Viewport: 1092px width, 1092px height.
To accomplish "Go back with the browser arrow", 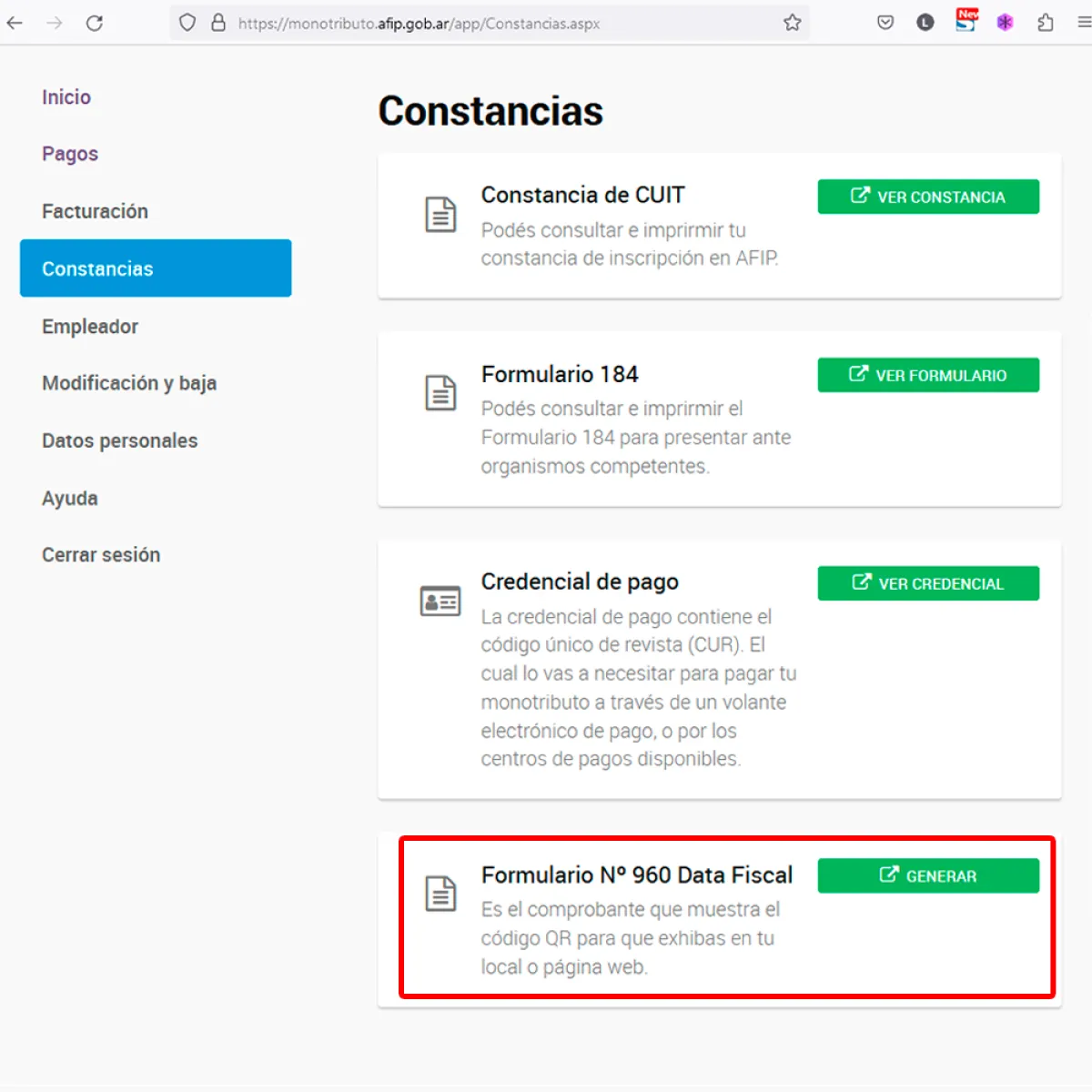I will click(x=15, y=23).
